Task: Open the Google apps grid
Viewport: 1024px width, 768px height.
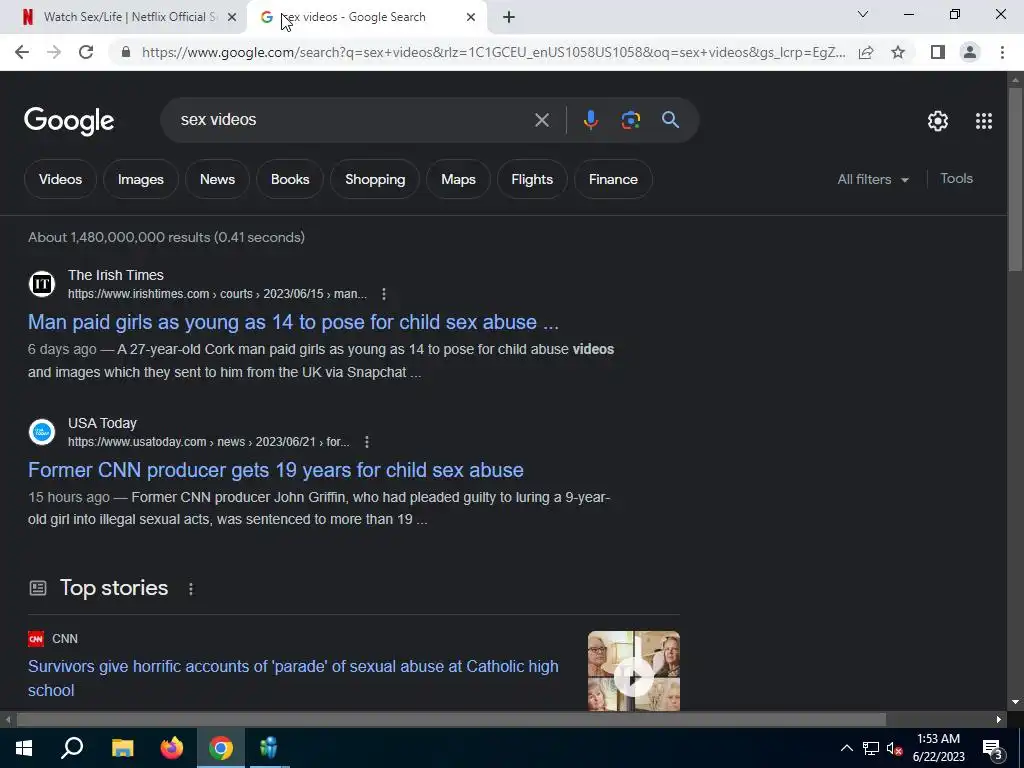Action: click(x=984, y=121)
